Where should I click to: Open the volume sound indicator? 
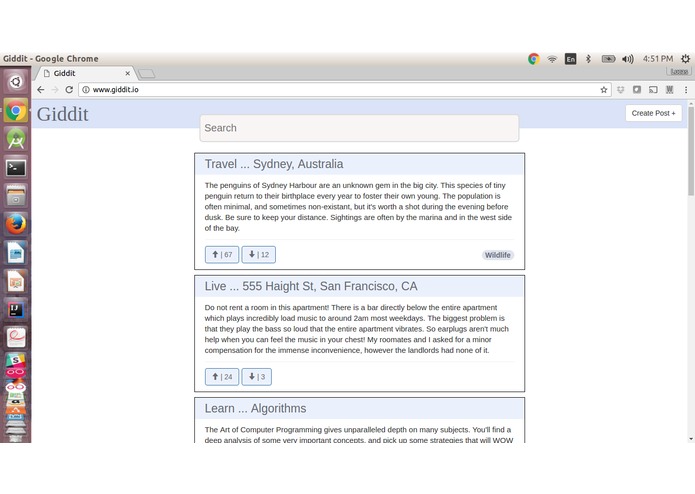628,58
